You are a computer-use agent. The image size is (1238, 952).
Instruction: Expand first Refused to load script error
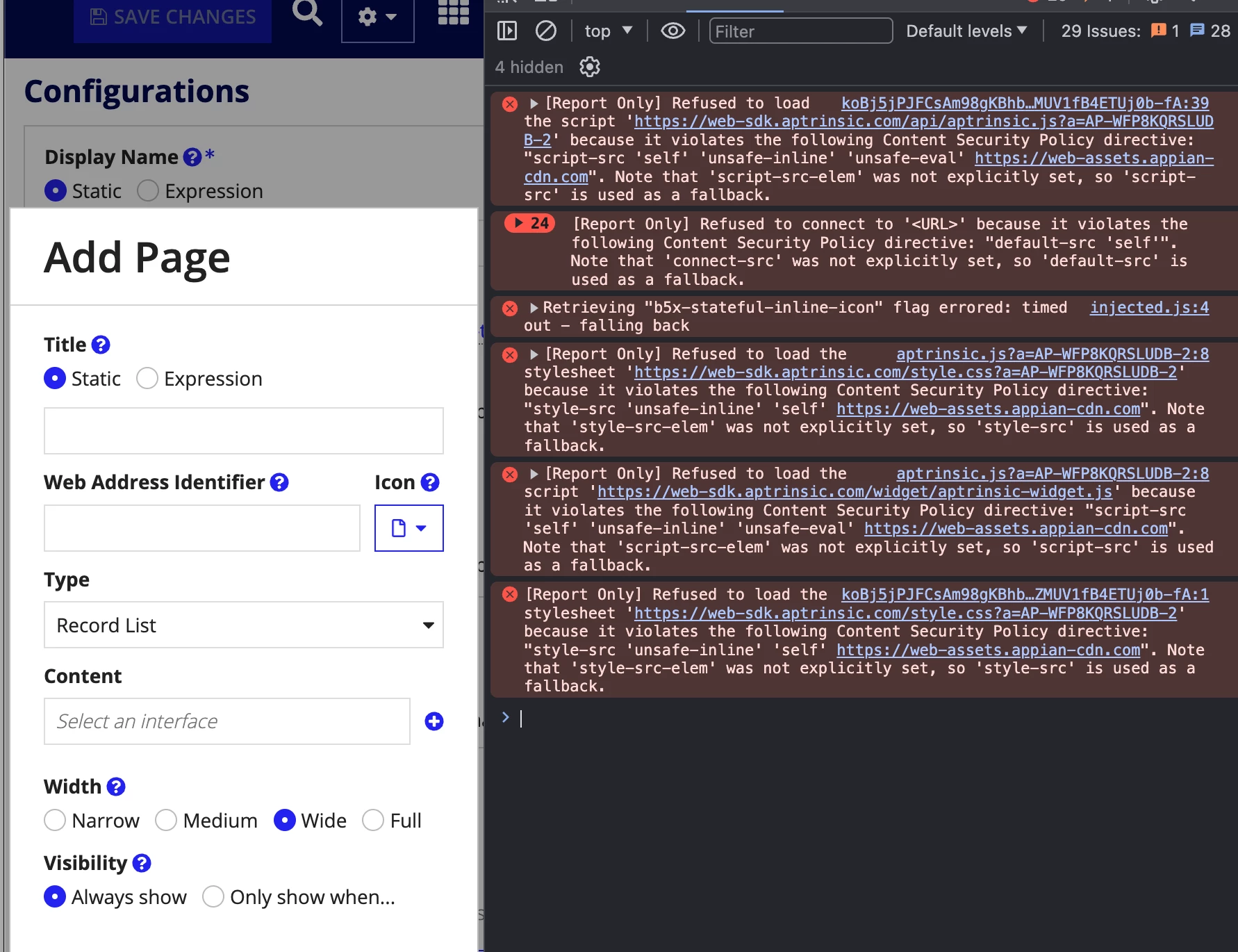(534, 104)
